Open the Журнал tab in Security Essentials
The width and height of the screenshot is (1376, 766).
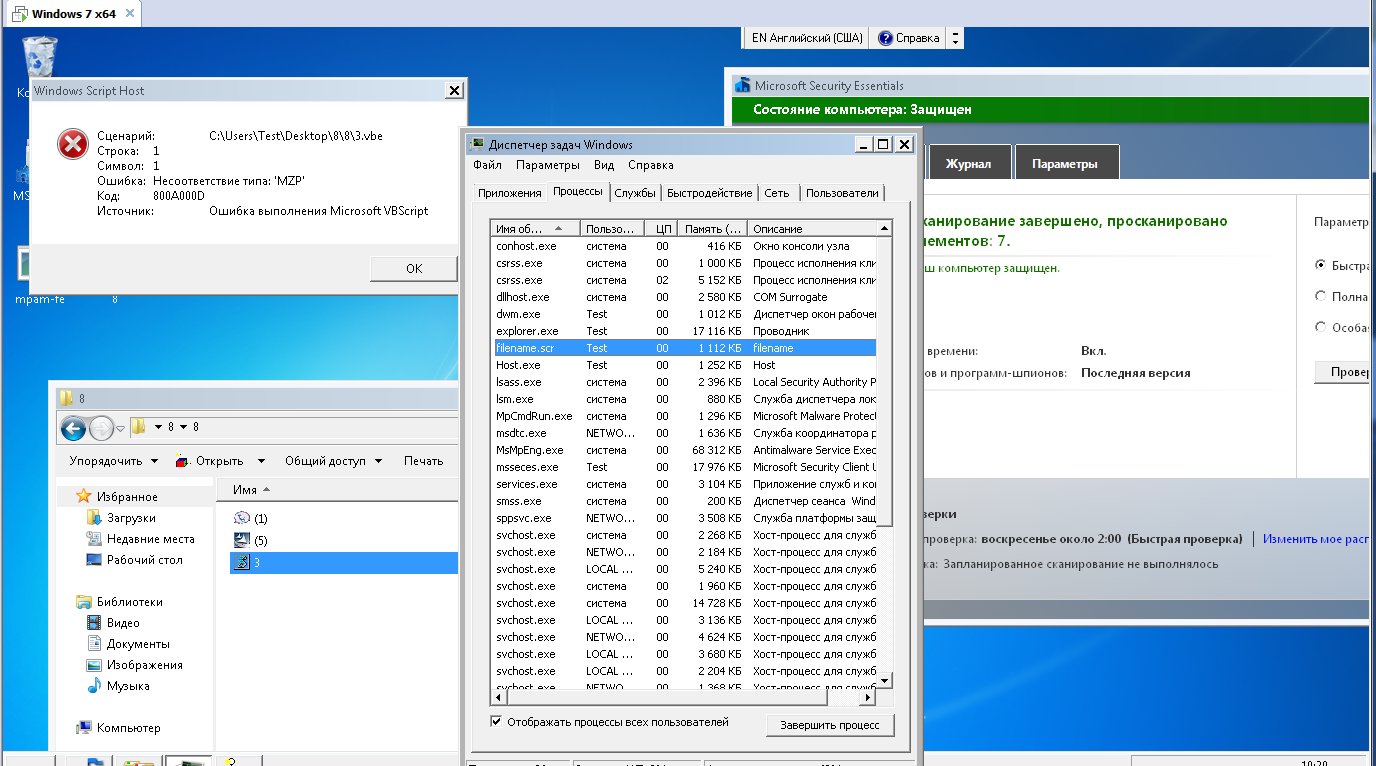(968, 164)
